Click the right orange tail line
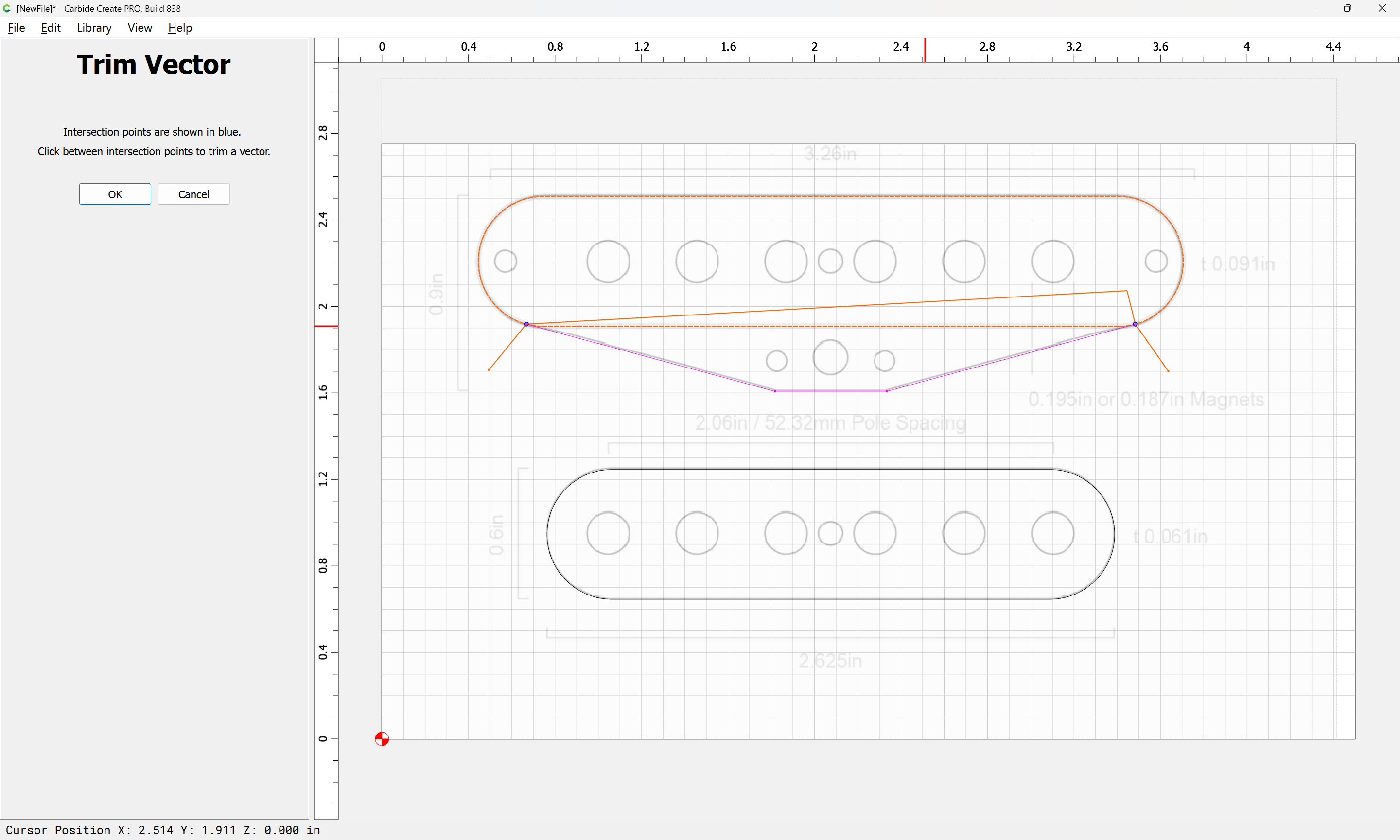Image resolution: width=1400 pixels, height=840 pixels. pyautogui.click(x=1152, y=348)
